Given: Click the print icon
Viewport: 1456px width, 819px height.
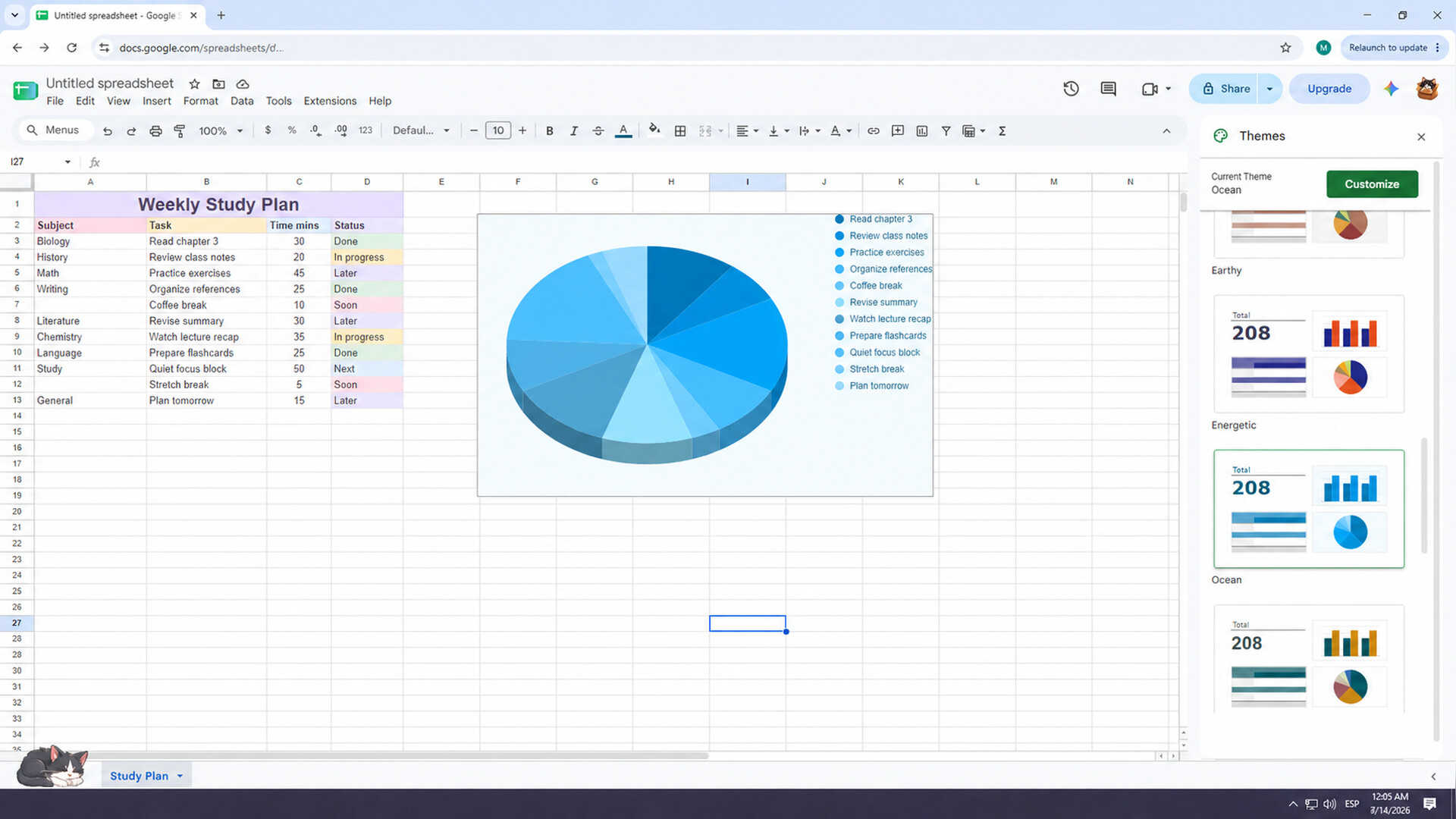Looking at the screenshot, I should click(155, 131).
